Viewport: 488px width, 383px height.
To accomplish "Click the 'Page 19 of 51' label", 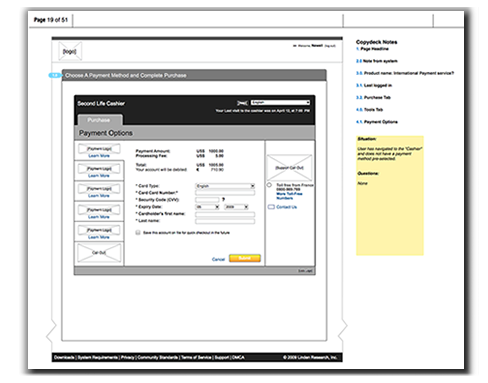I will pyautogui.click(x=51, y=20).
